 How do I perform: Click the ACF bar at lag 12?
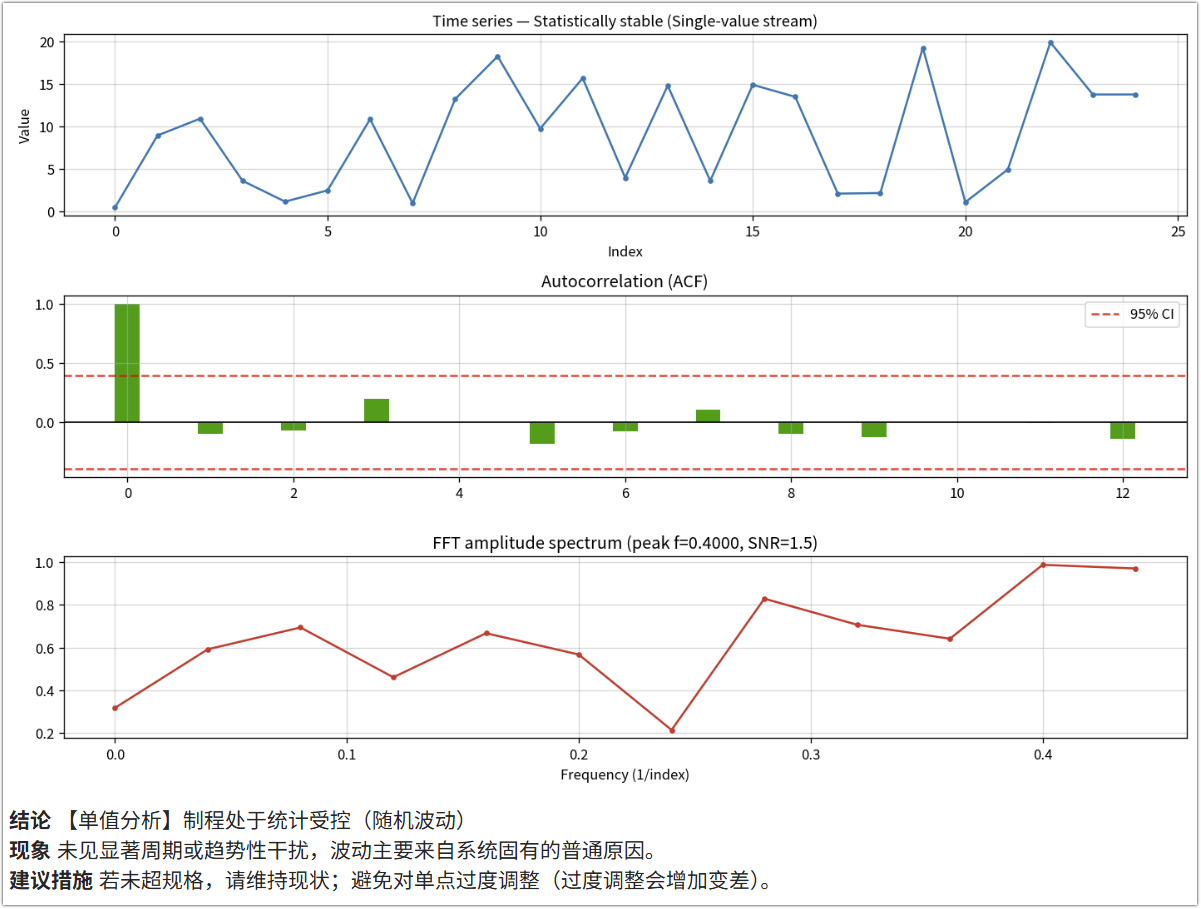(x=1123, y=430)
